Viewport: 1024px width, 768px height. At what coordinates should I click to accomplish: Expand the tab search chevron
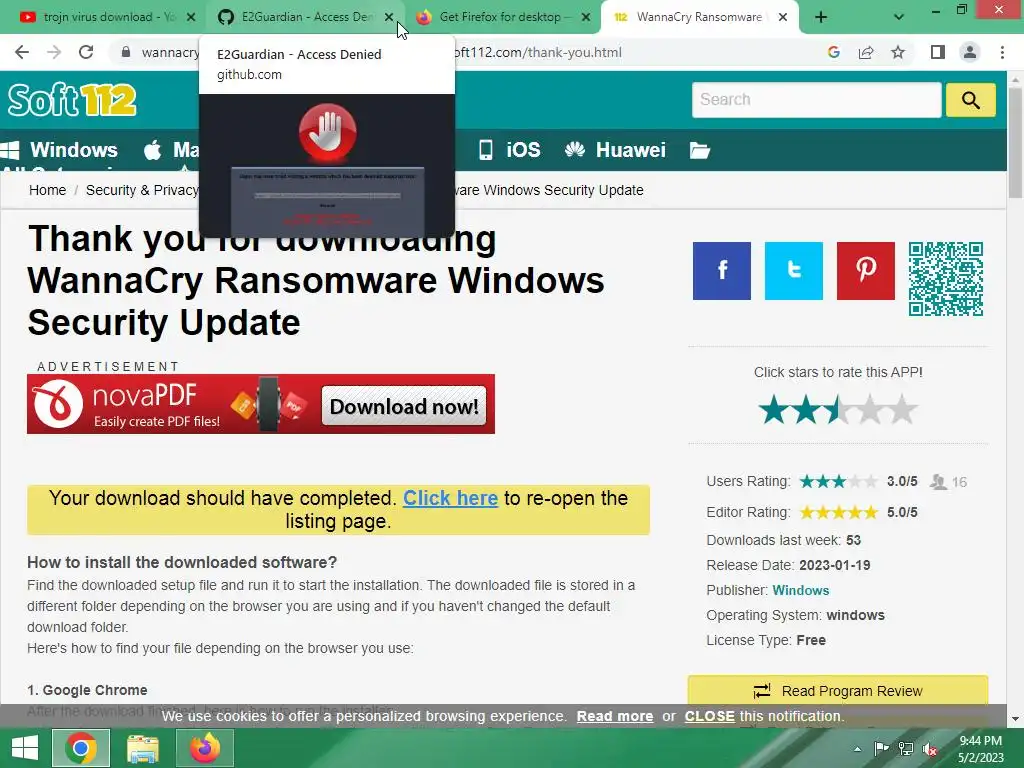(899, 17)
